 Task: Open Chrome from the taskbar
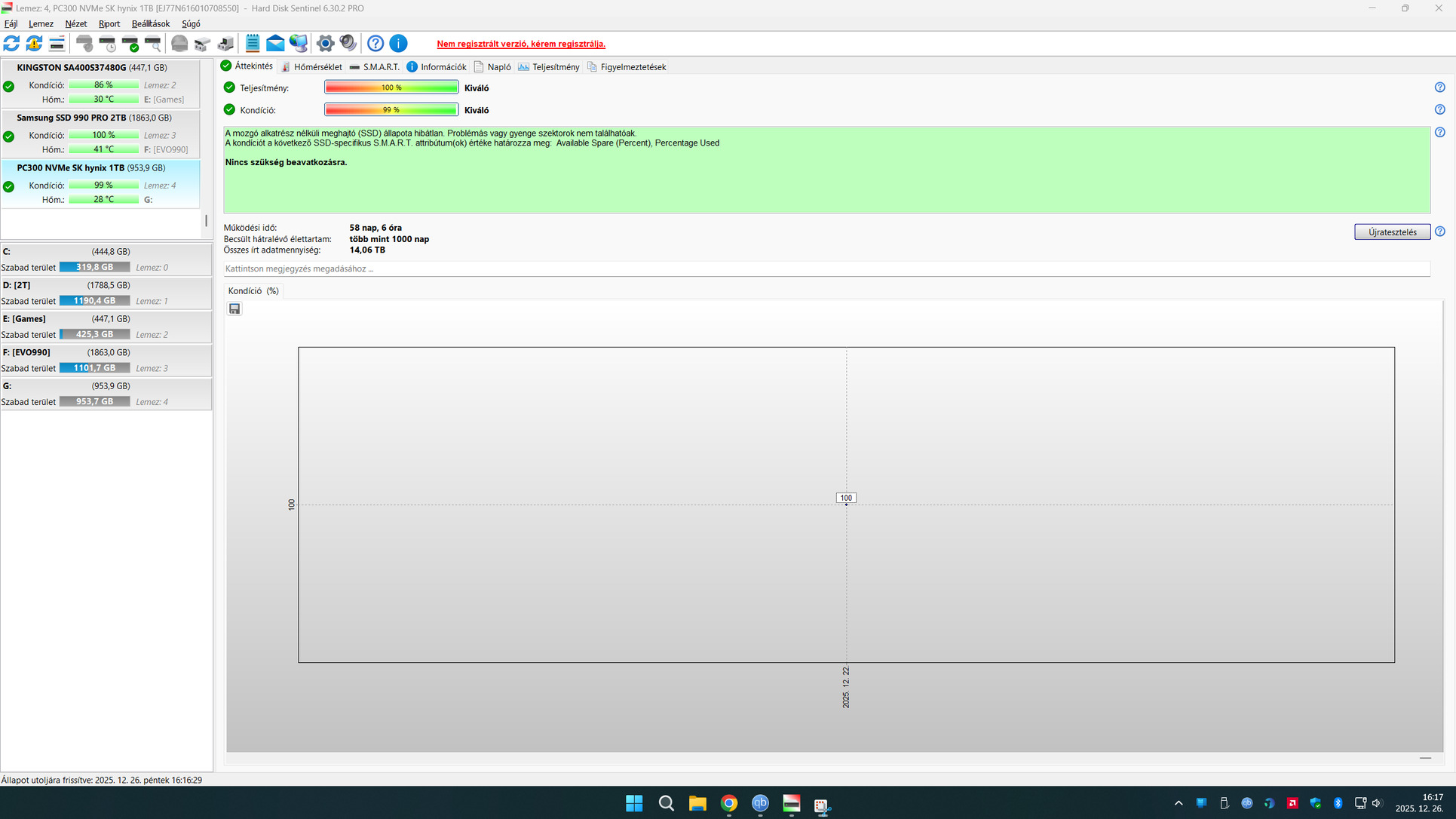point(728,803)
